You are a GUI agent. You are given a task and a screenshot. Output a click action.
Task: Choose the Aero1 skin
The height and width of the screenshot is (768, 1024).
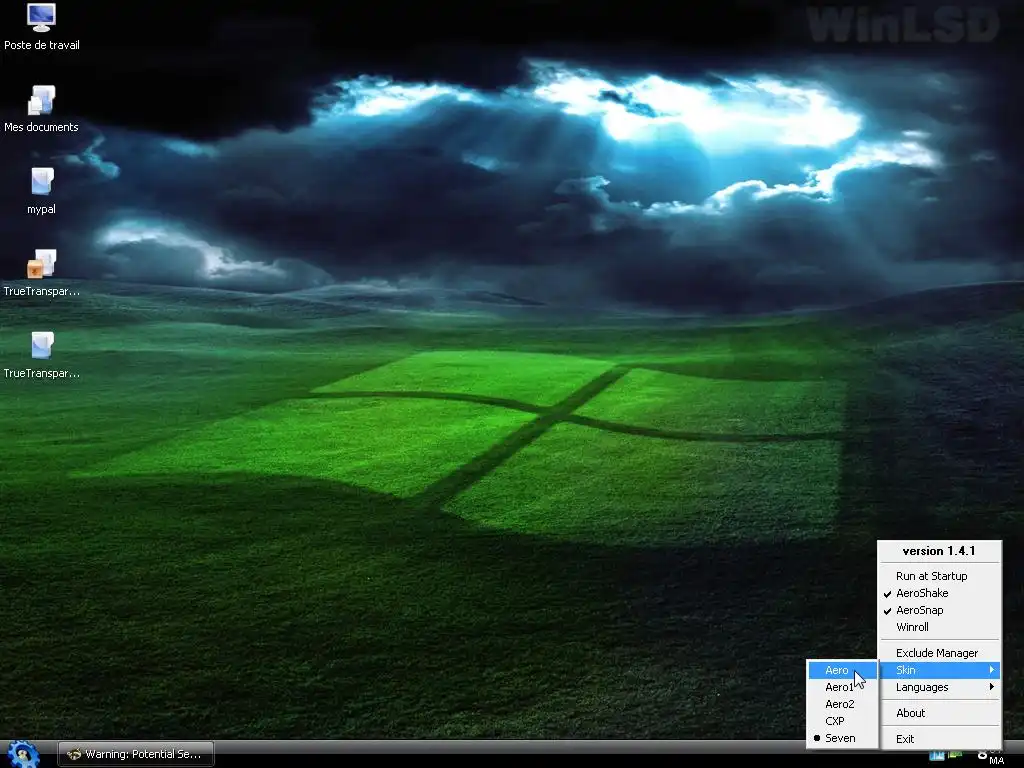842,687
